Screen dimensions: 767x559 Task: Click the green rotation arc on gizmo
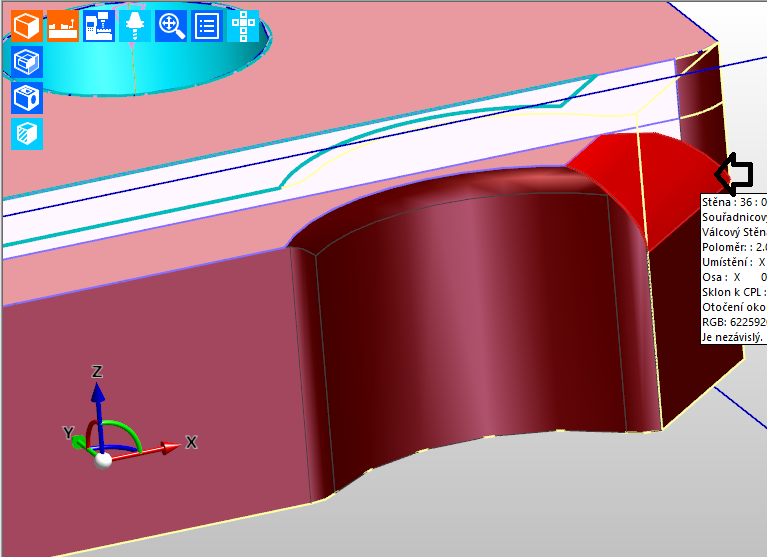pyautogui.click(x=130, y=430)
